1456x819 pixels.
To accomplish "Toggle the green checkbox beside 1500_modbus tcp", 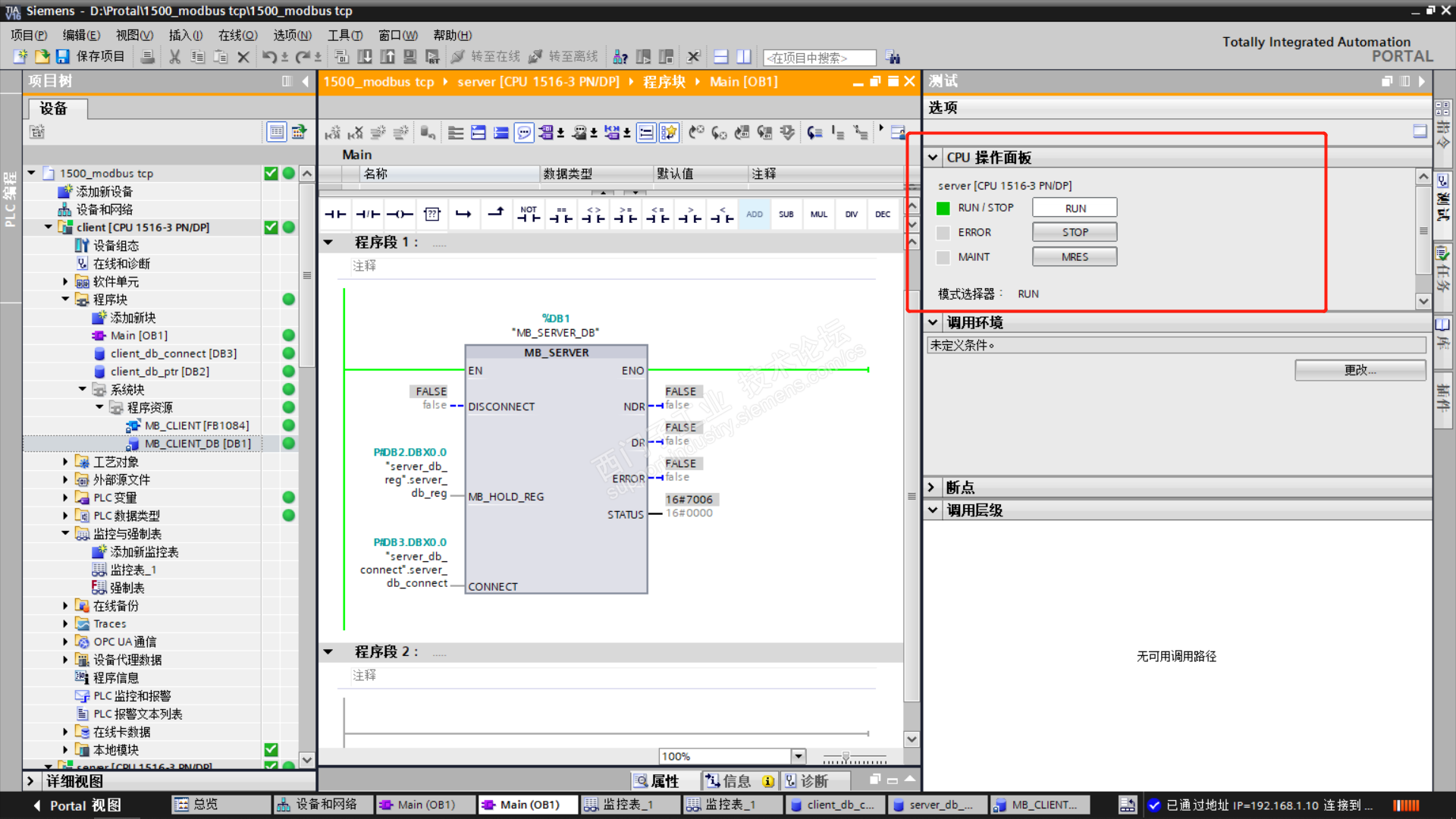I will pyautogui.click(x=271, y=174).
